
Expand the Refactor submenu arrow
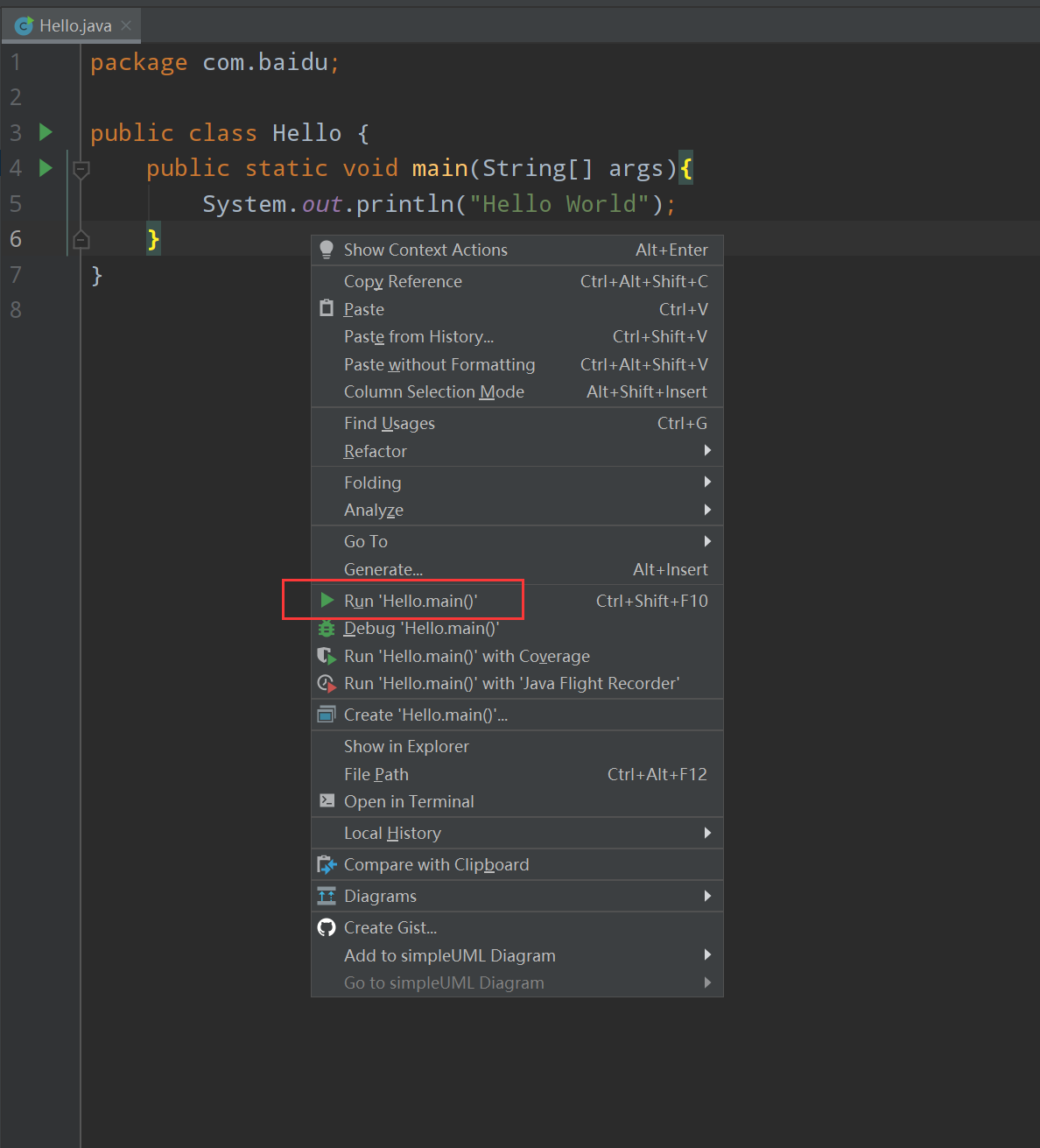click(707, 450)
